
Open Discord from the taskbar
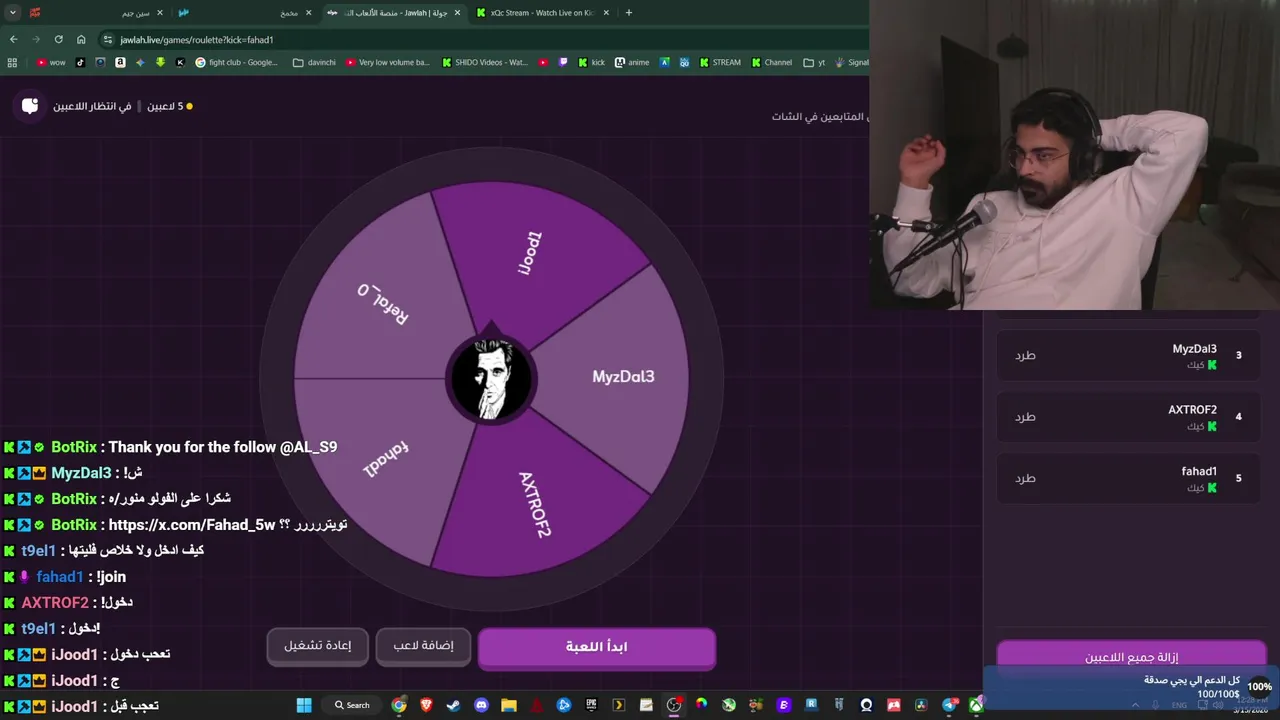(481, 705)
